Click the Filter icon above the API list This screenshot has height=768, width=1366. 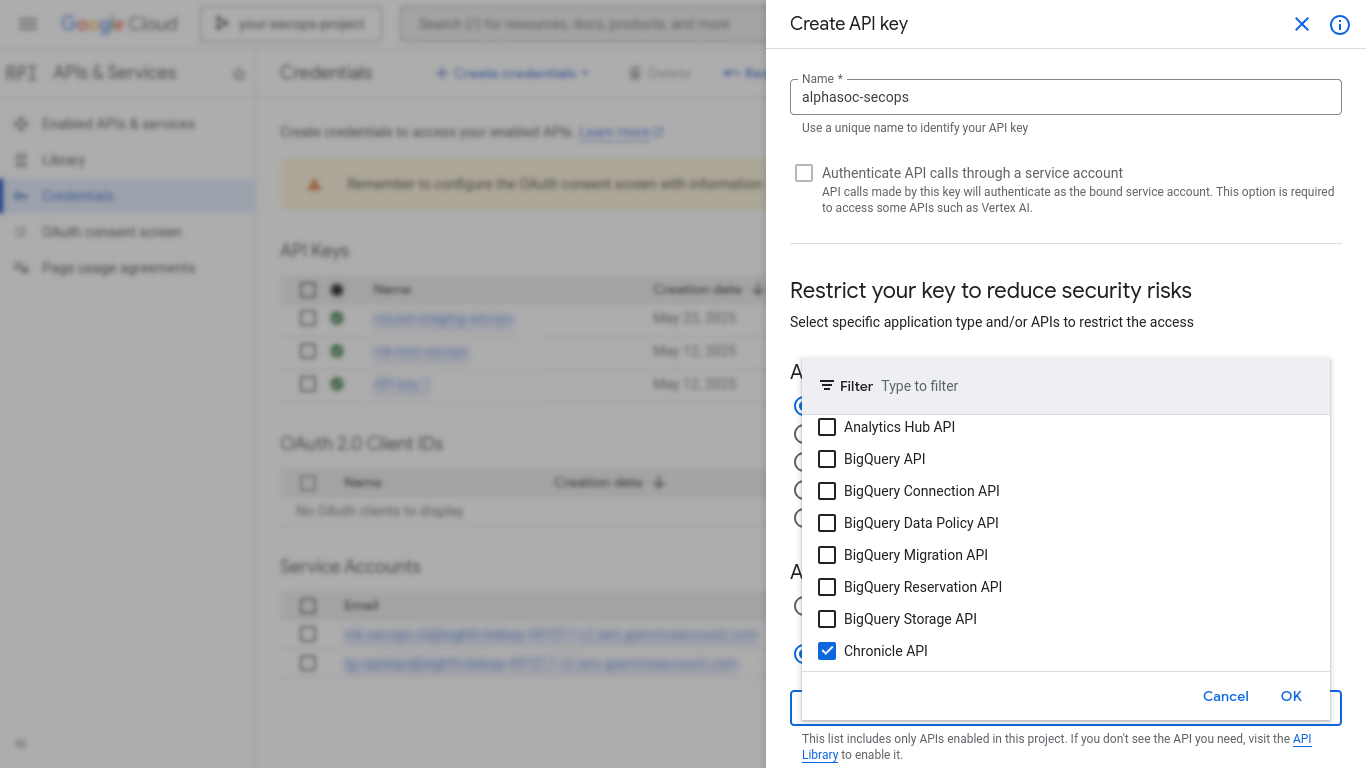tap(826, 385)
